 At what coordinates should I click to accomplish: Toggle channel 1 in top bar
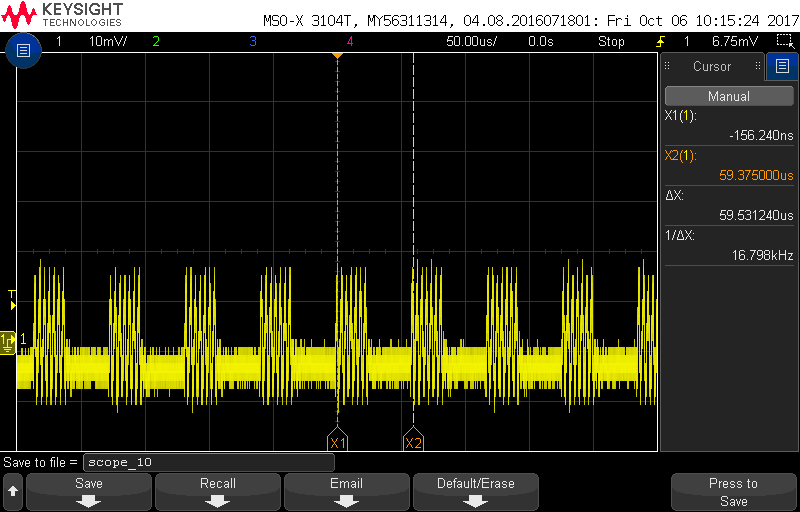59,42
